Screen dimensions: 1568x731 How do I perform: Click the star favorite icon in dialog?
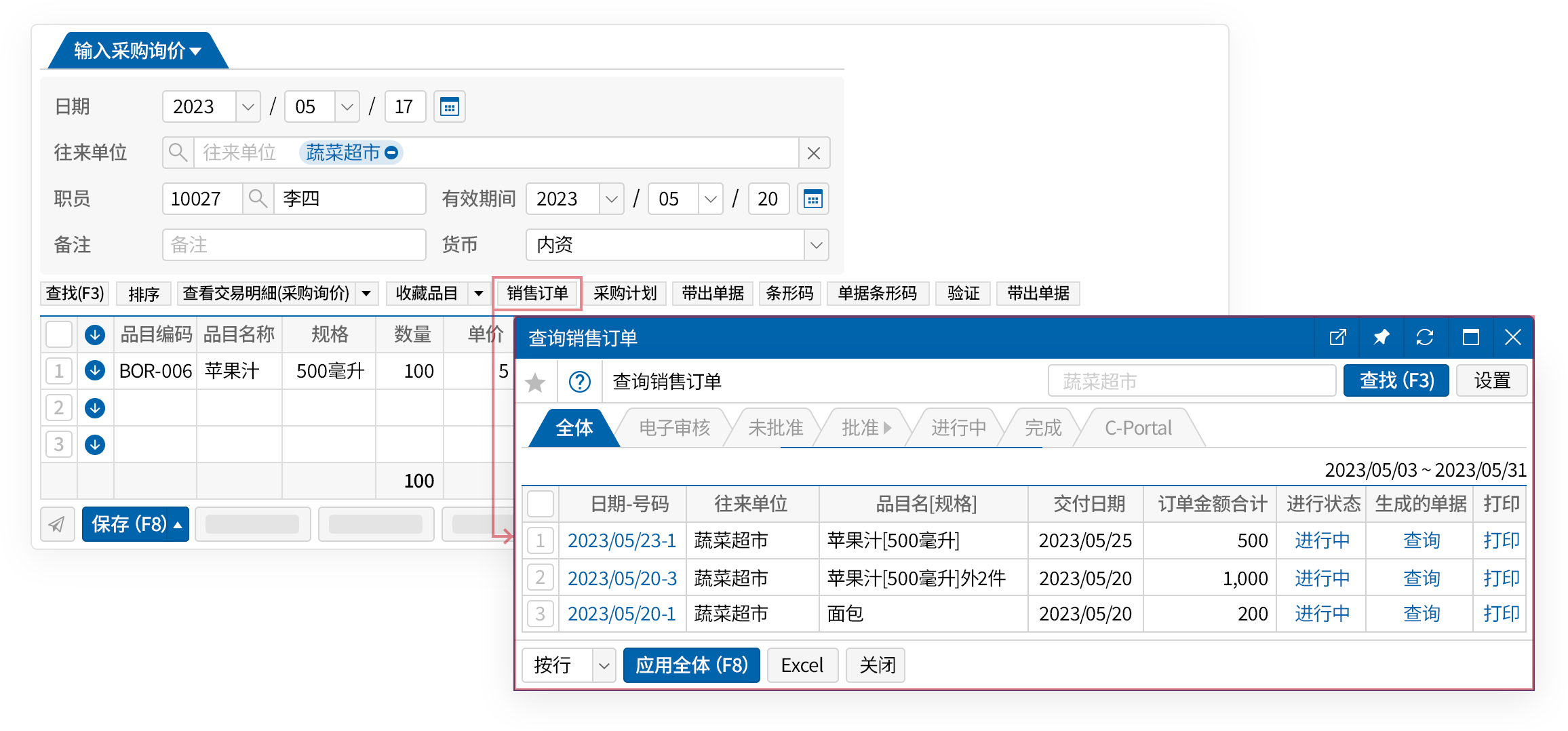point(536,382)
